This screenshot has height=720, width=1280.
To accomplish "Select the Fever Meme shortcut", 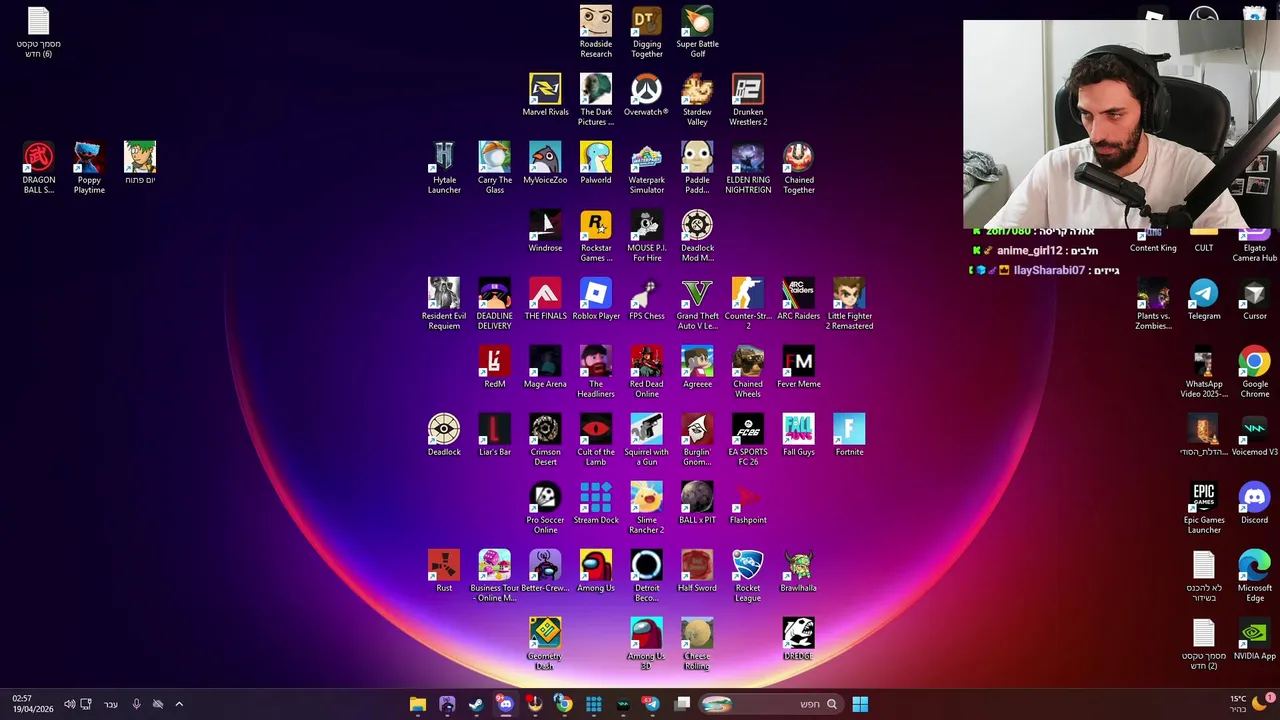I will pyautogui.click(x=799, y=367).
